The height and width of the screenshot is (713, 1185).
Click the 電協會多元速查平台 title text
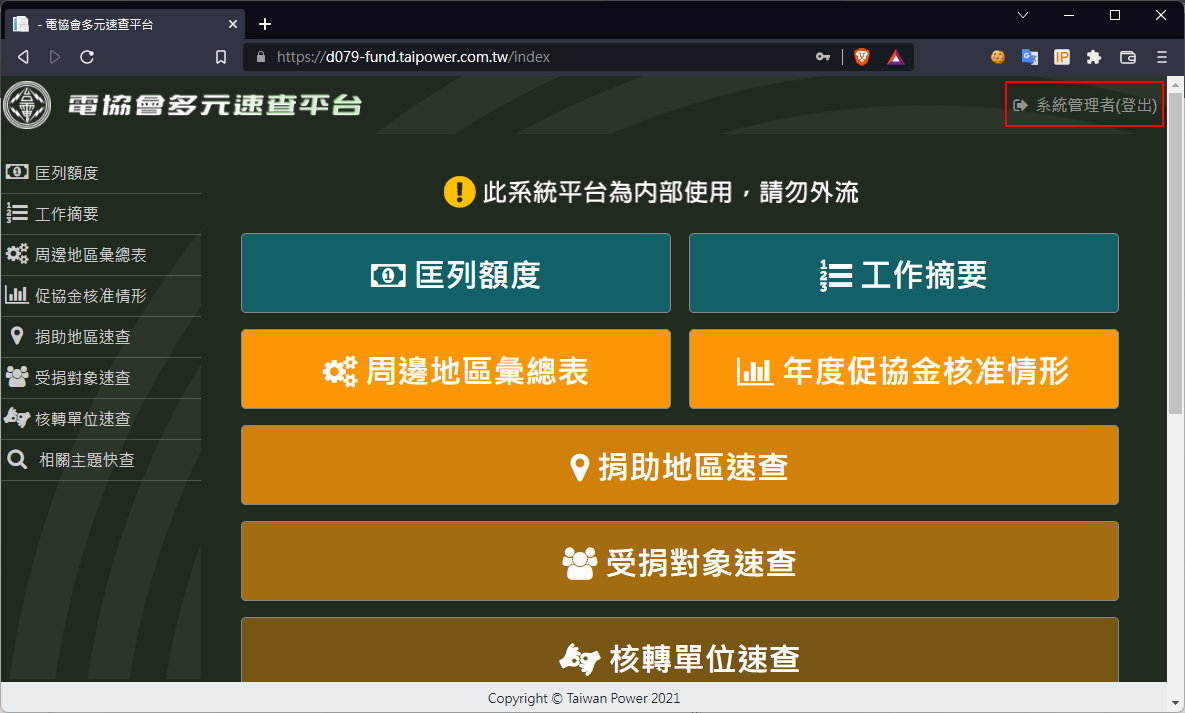click(215, 105)
